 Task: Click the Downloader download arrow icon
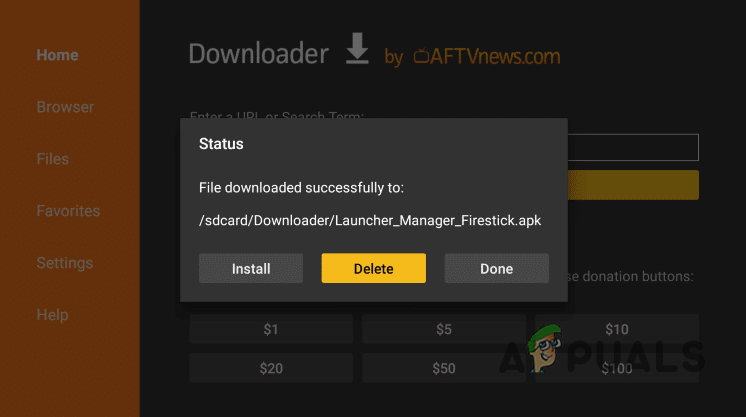357,48
